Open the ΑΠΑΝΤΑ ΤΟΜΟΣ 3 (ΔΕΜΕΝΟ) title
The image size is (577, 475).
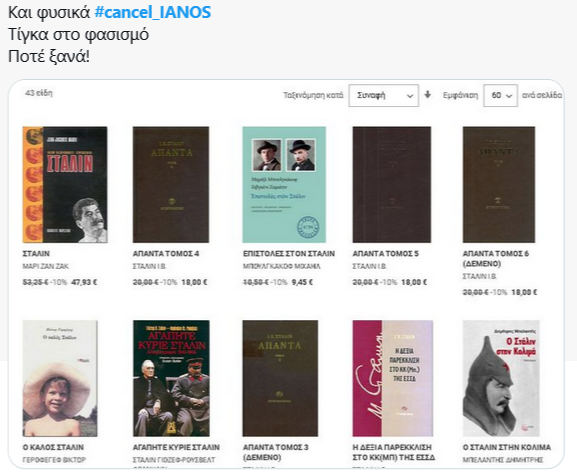[x=276, y=452]
